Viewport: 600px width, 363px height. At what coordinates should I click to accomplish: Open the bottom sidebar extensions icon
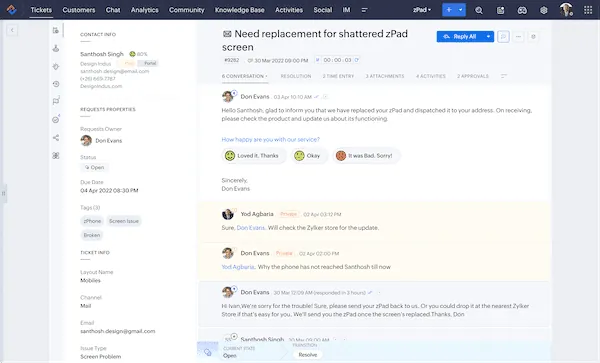[x=56, y=155]
